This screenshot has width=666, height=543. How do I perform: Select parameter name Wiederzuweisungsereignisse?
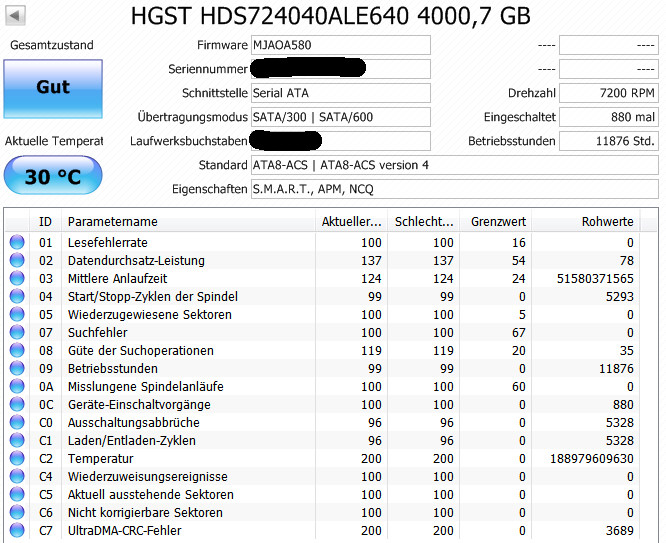pyautogui.click(x=148, y=477)
